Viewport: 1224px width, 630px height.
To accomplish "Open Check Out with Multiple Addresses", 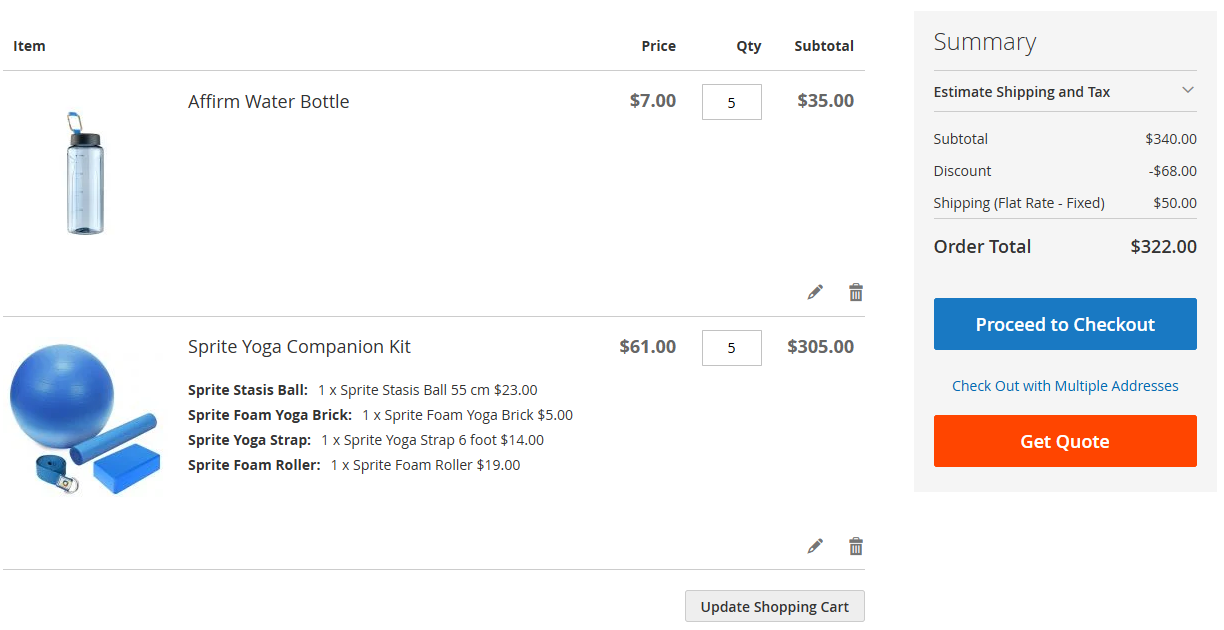I will [x=1064, y=386].
